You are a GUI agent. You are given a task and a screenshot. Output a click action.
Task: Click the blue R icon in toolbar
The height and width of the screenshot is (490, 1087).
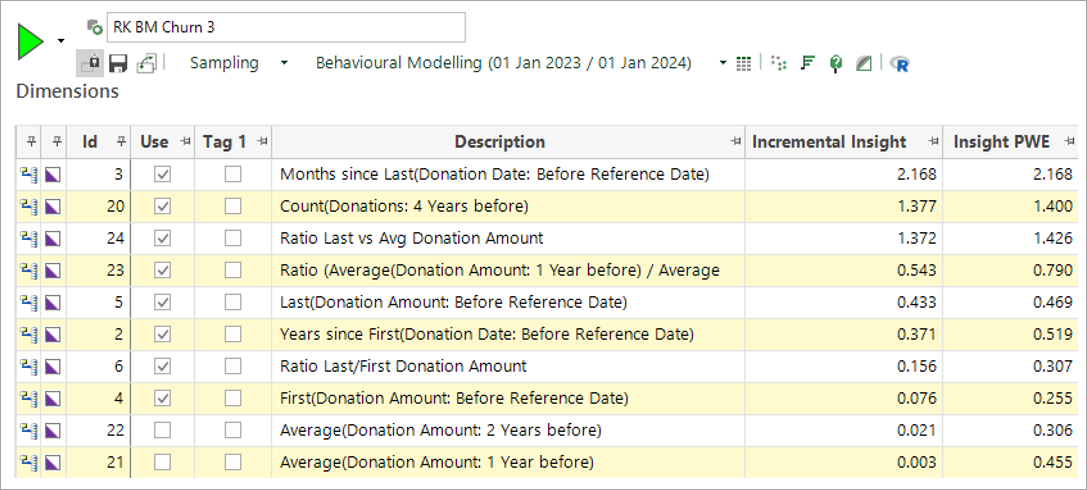900,64
